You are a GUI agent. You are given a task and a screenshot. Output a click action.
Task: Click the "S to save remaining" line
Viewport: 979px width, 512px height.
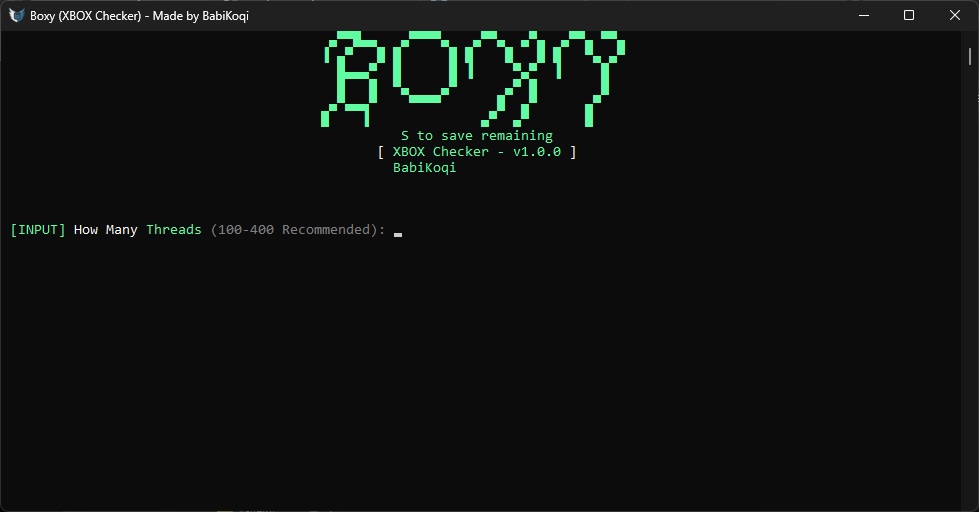pyautogui.click(x=477, y=135)
